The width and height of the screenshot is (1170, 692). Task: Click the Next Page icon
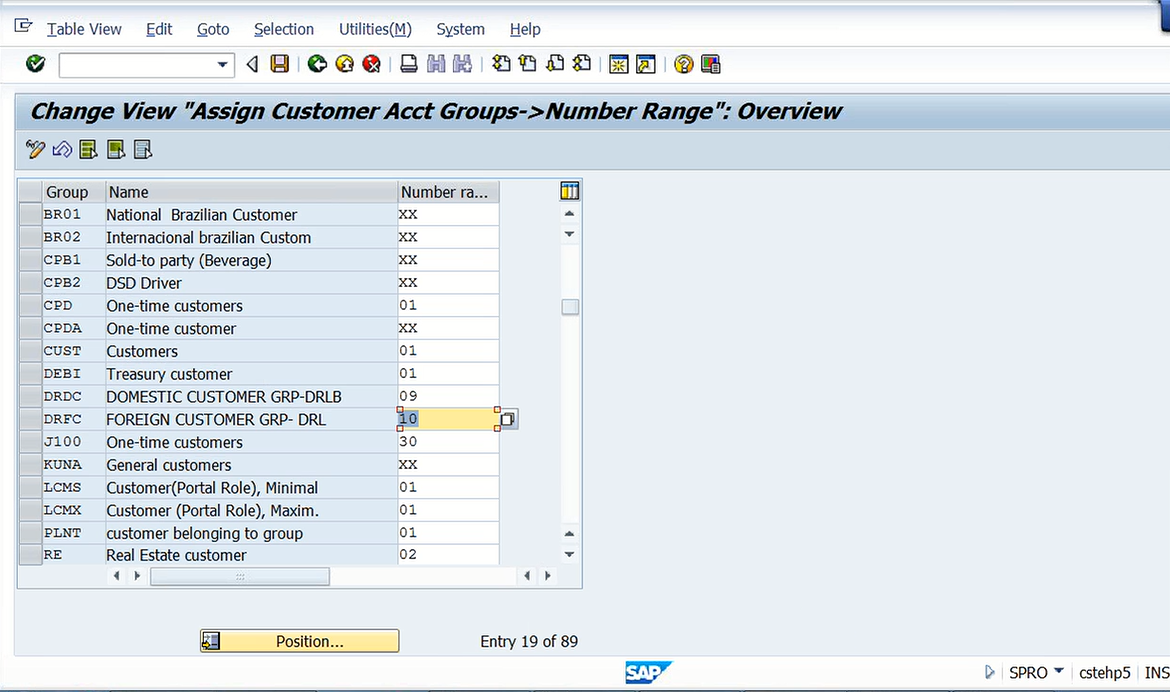[555, 64]
